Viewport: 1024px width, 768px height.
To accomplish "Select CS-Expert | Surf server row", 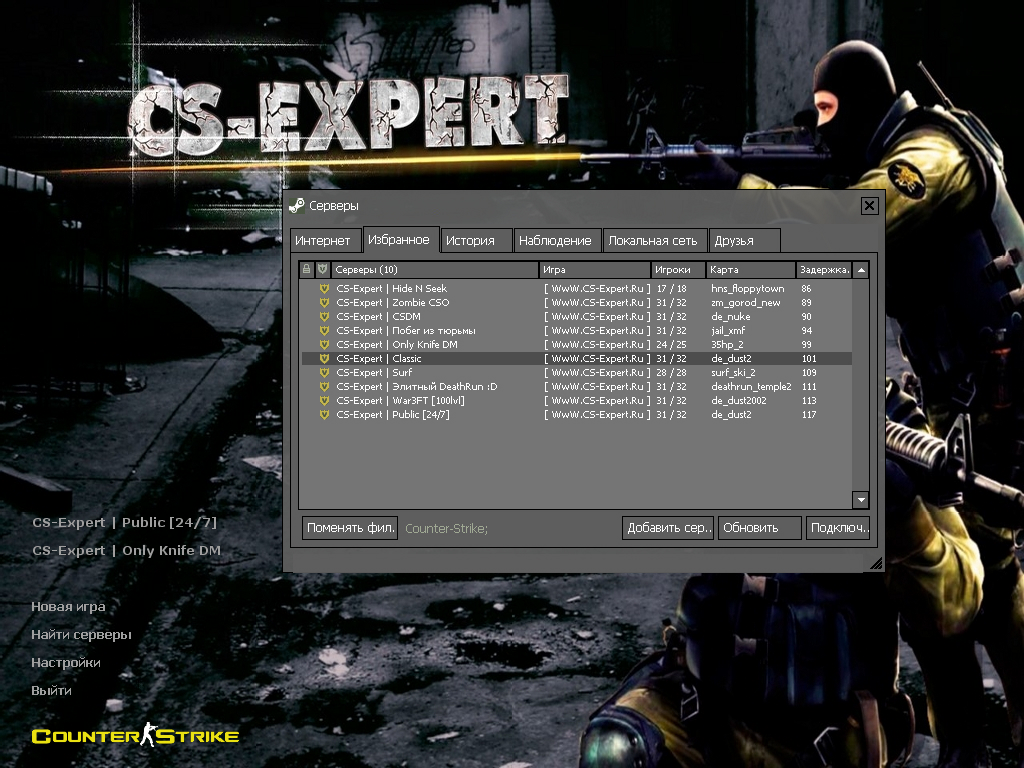I will (x=577, y=373).
